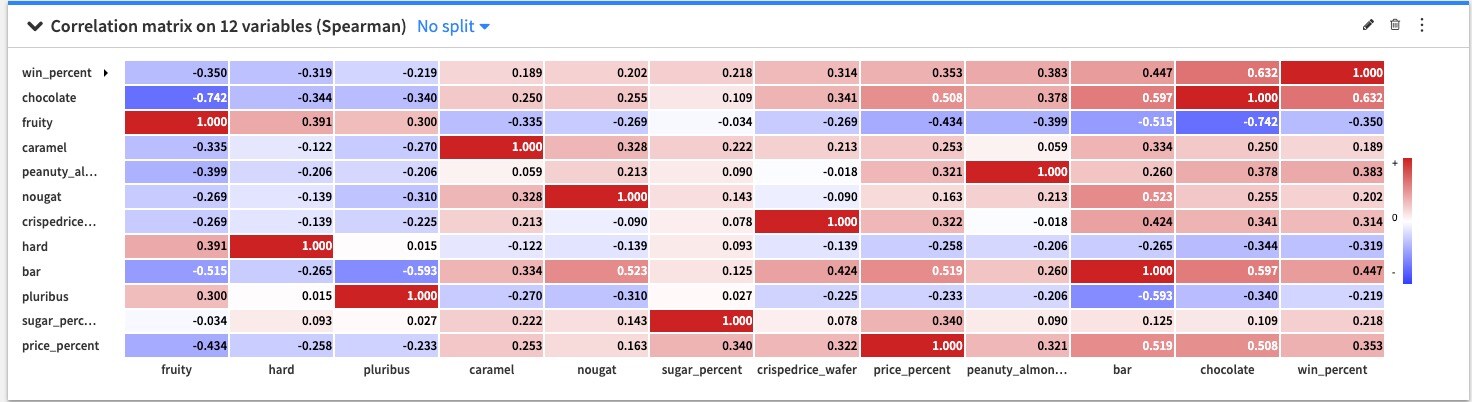
Task: Click the pencil edit icon
Action: [x=1369, y=25]
